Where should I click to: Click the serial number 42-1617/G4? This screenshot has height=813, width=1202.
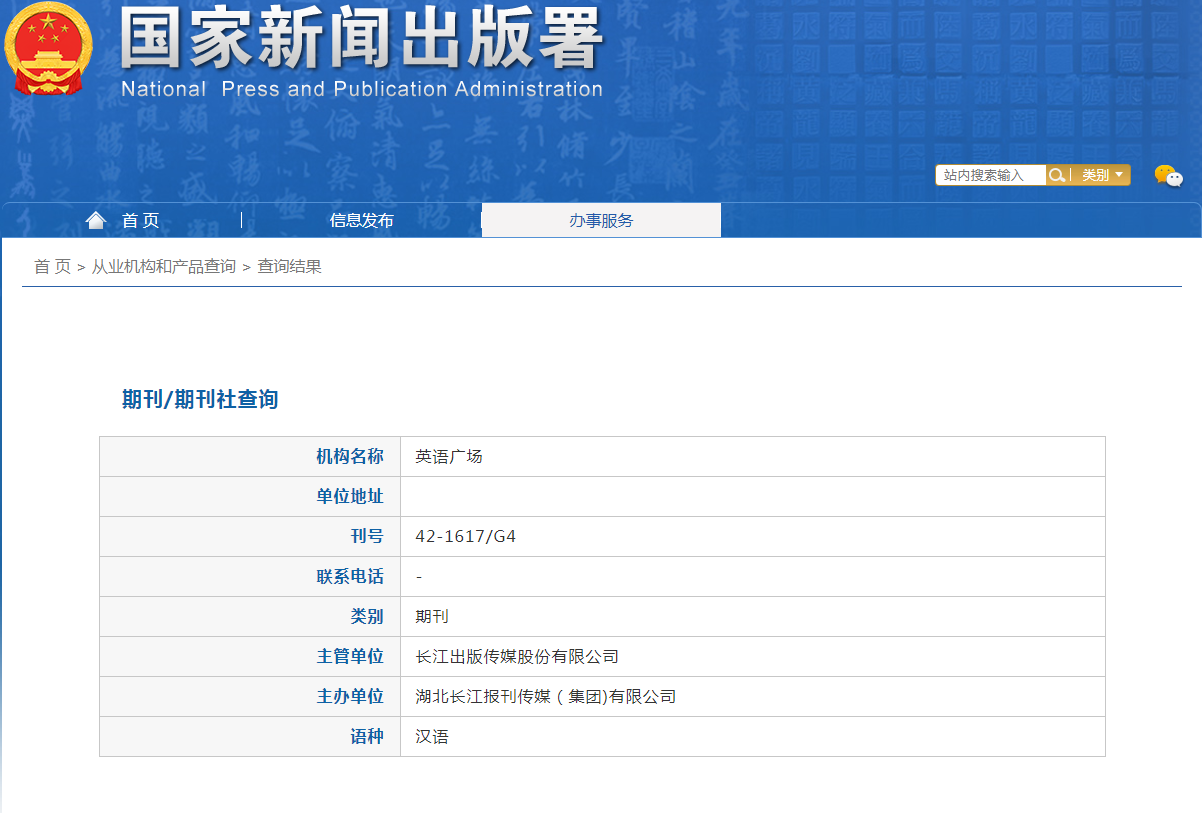click(466, 537)
